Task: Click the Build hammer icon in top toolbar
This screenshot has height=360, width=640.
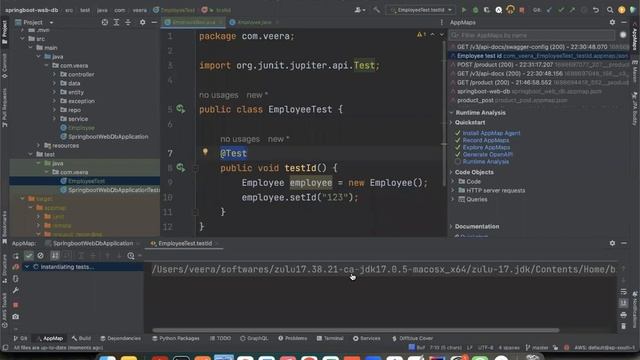Action: click(x=376, y=10)
